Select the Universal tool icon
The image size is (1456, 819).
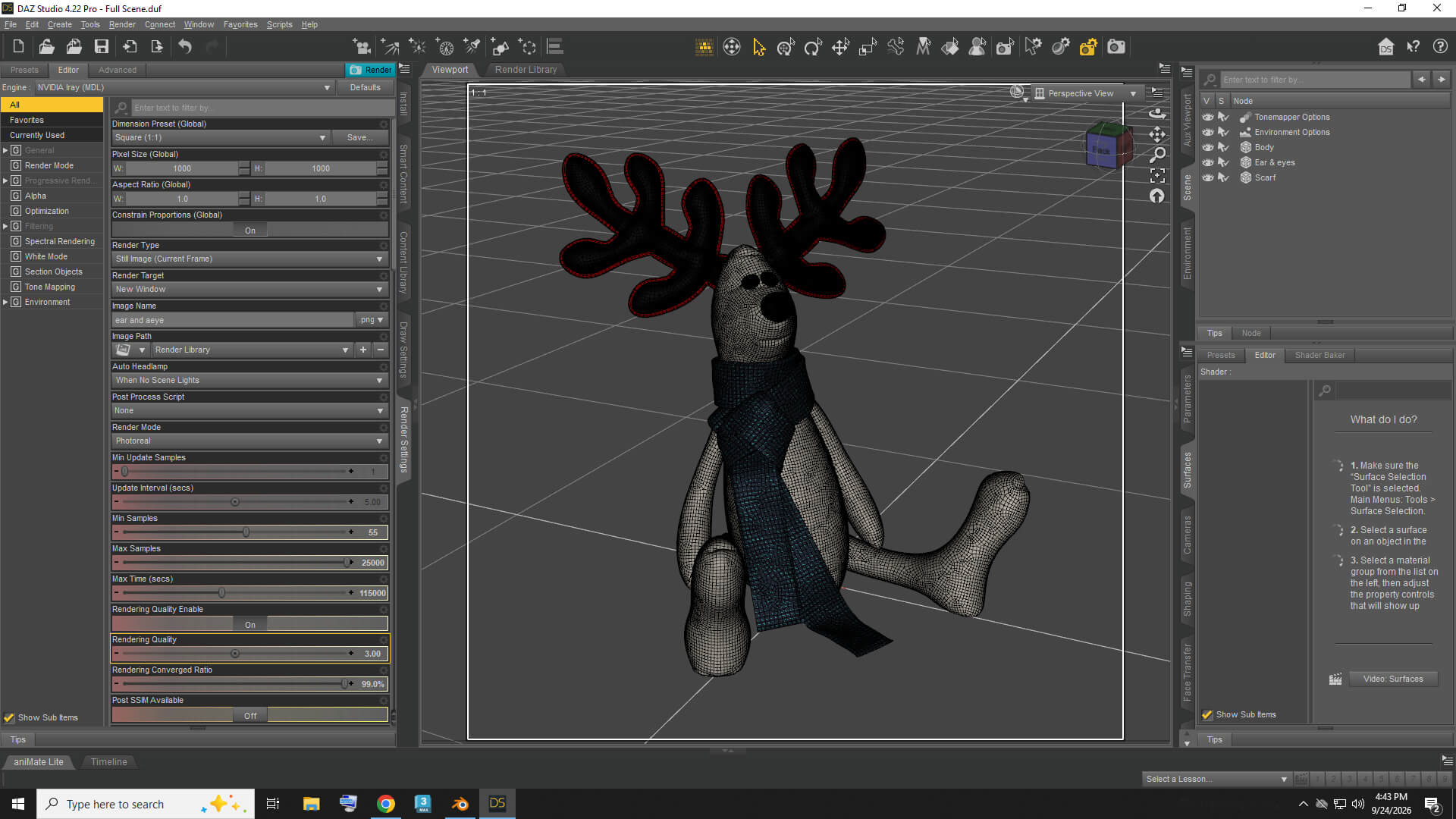786,48
